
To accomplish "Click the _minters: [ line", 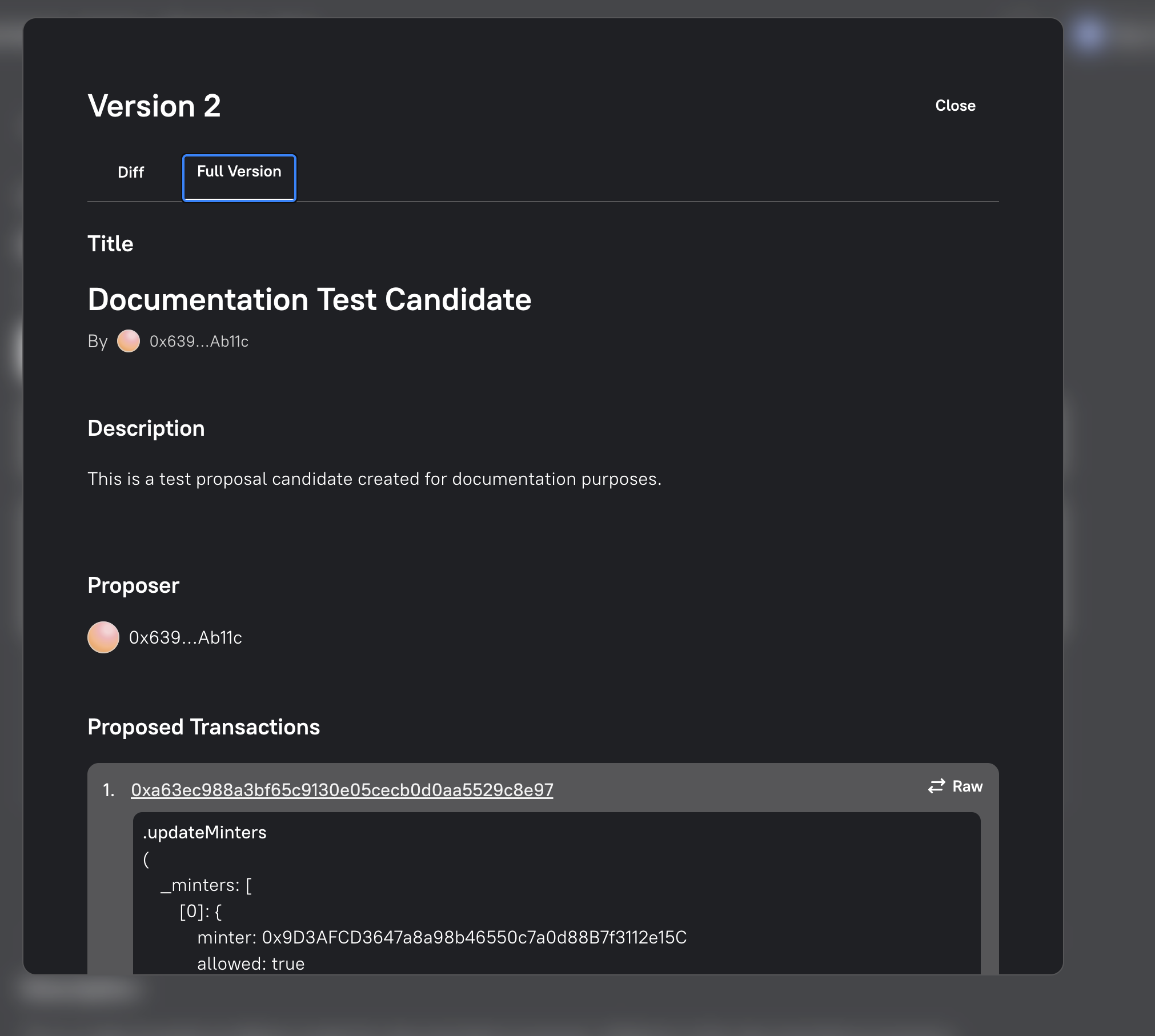I will coord(206,885).
